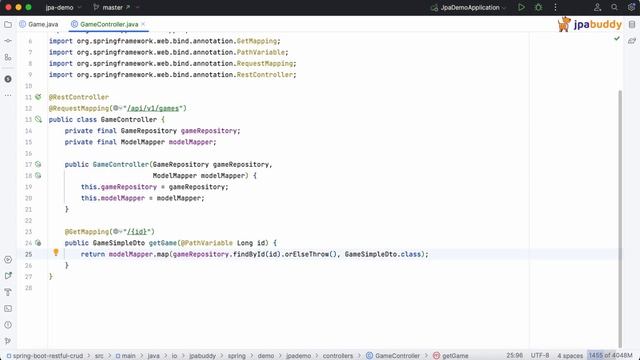This screenshot has width=640, height=360.
Task: Click GameSimpleDto.class in the return statement
Action: pos(382,254)
